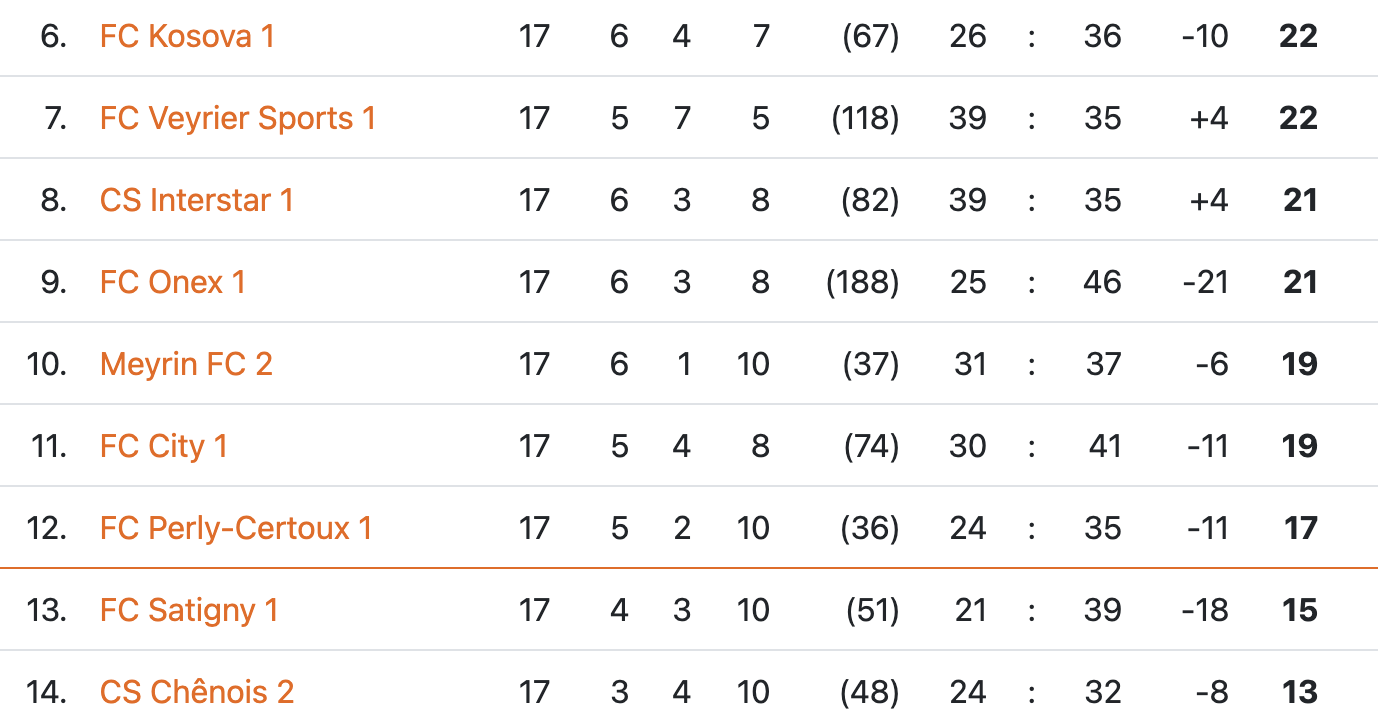This screenshot has width=1378, height=728.
Task: Click FC Satigny 1's goal difference -18
Action: tap(1205, 611)
